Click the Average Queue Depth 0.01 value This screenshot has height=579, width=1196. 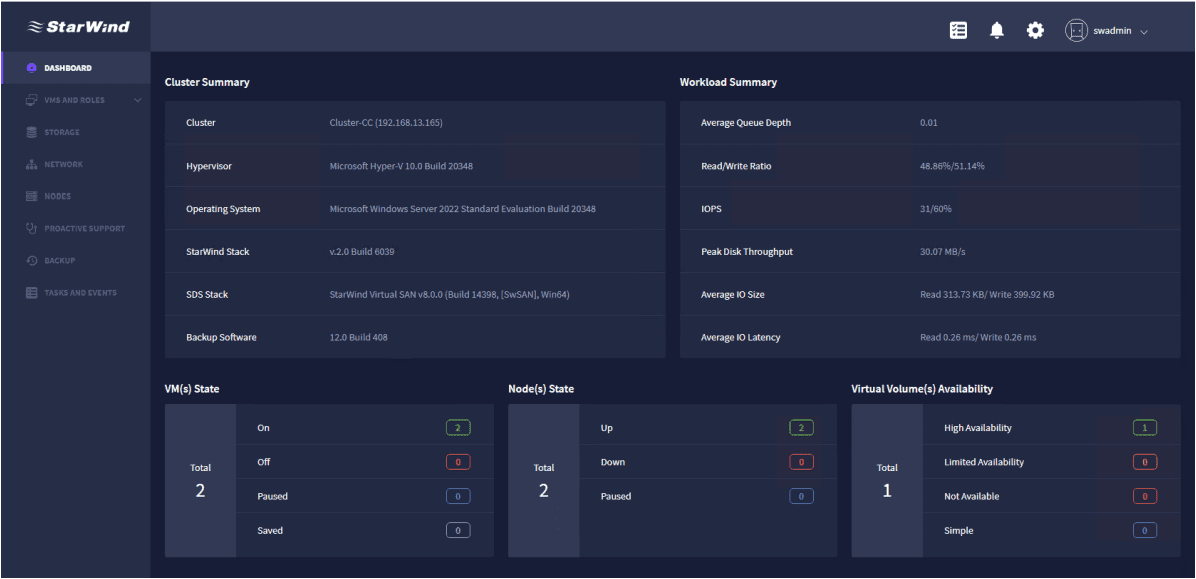point(929,123)
